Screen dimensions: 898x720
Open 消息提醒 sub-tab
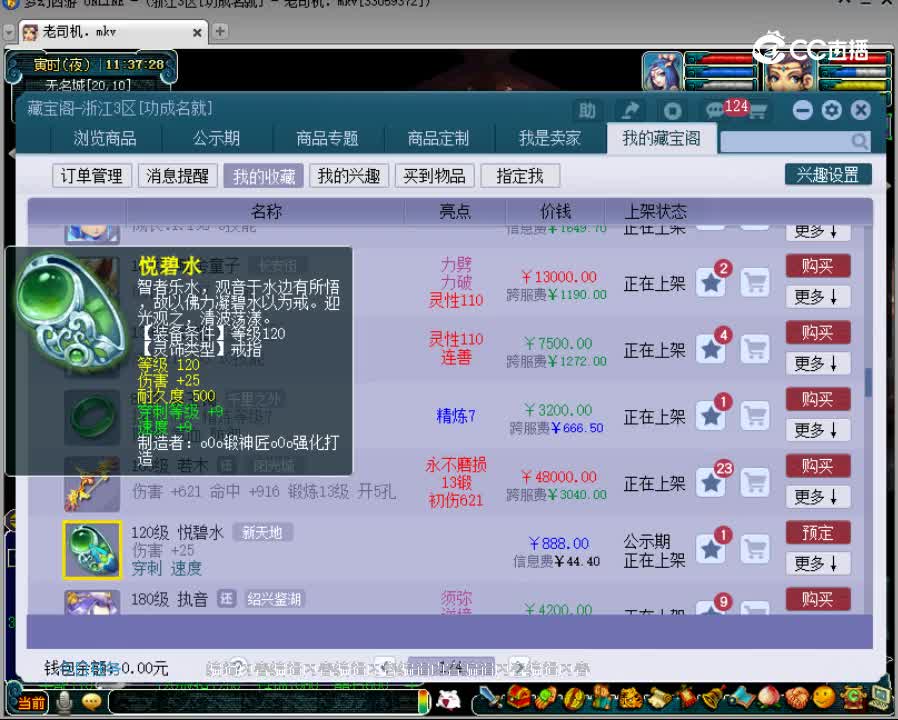[x=178, y=176]
